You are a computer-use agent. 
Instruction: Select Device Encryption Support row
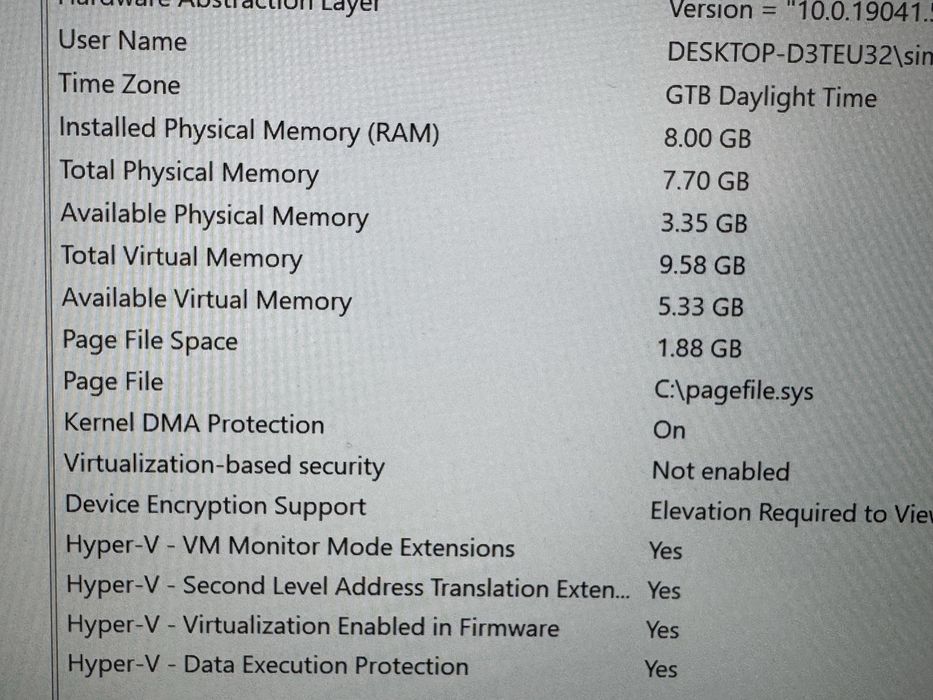(215, 506)
